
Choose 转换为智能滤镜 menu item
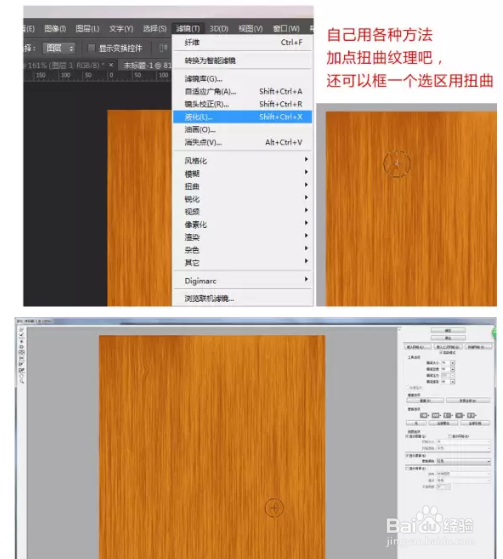pyautogui.click(x=242, y=61)
